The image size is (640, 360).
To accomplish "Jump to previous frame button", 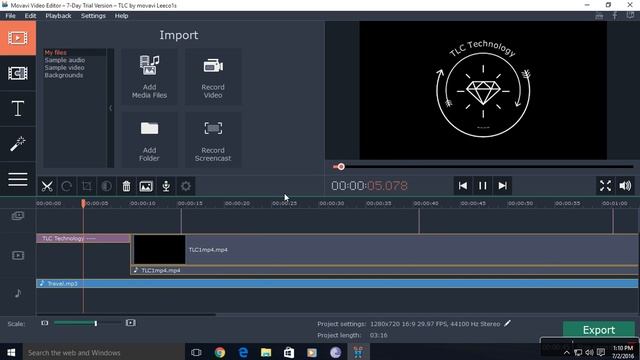I will (x=462, y=186).
